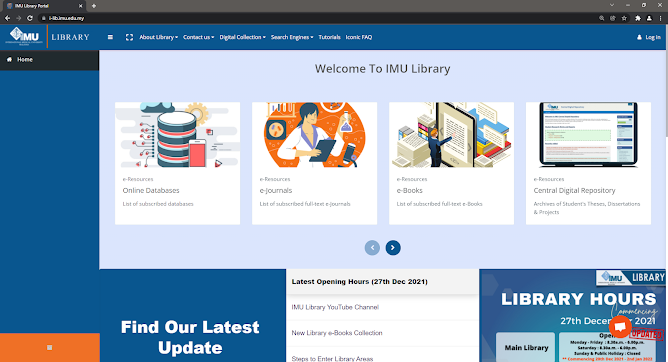Click the e-Journals scientist illustration
The image size is (668, 362).
click(314, 135)
